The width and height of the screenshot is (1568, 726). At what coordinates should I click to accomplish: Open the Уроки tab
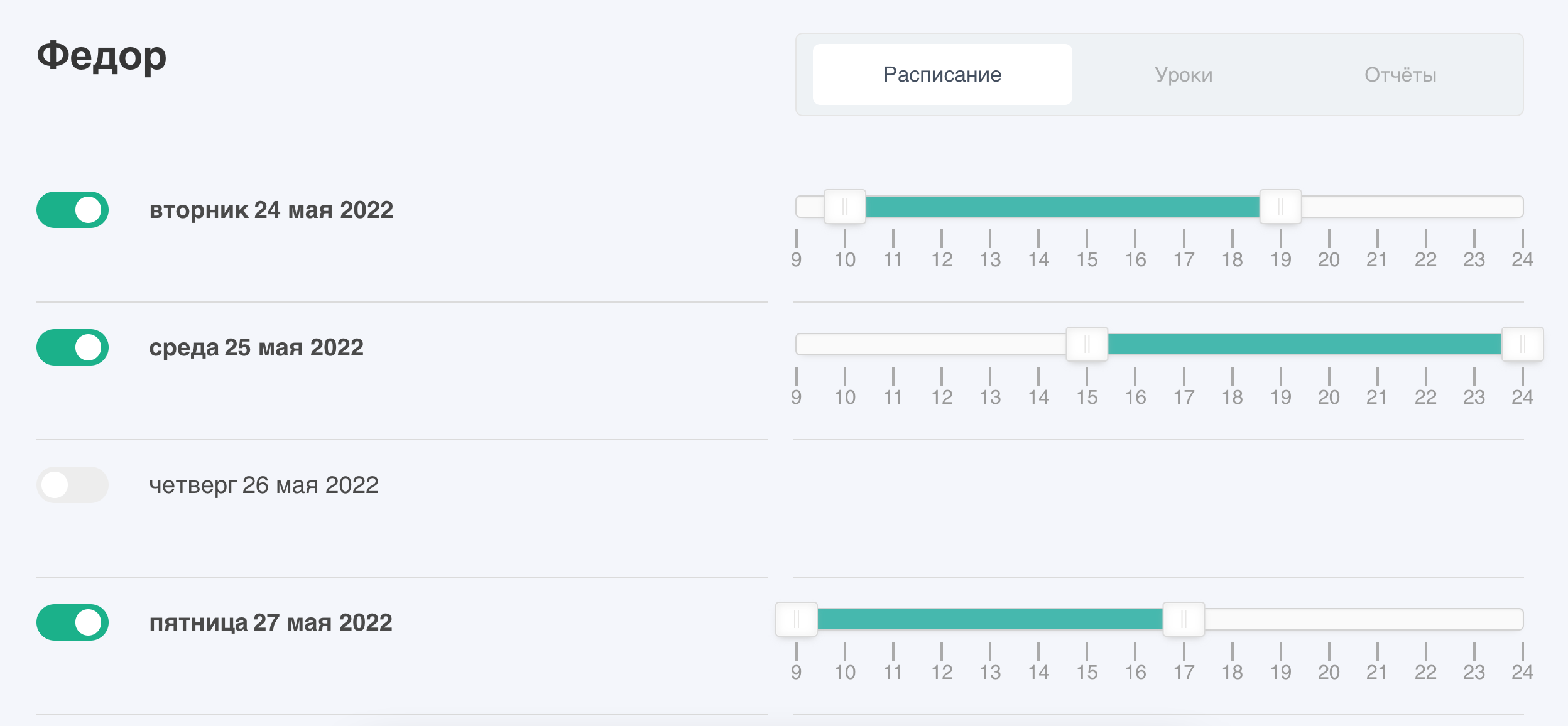pyautogui.click(x=1184, y=75)
